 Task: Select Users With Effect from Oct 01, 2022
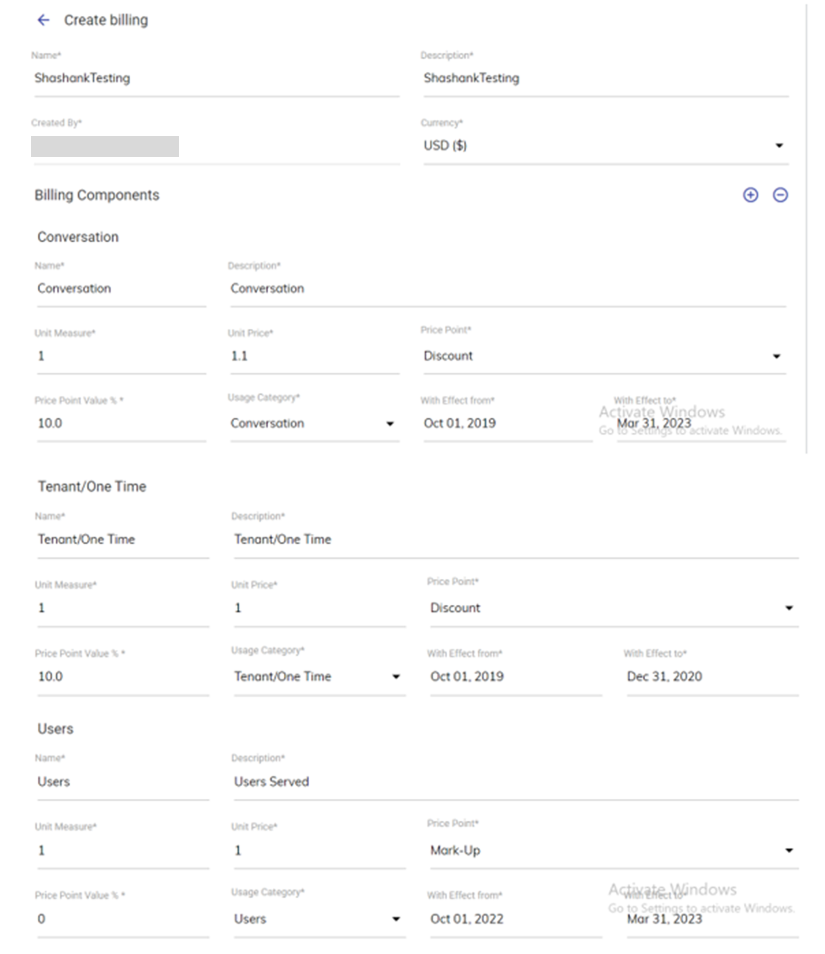point(513,919)
